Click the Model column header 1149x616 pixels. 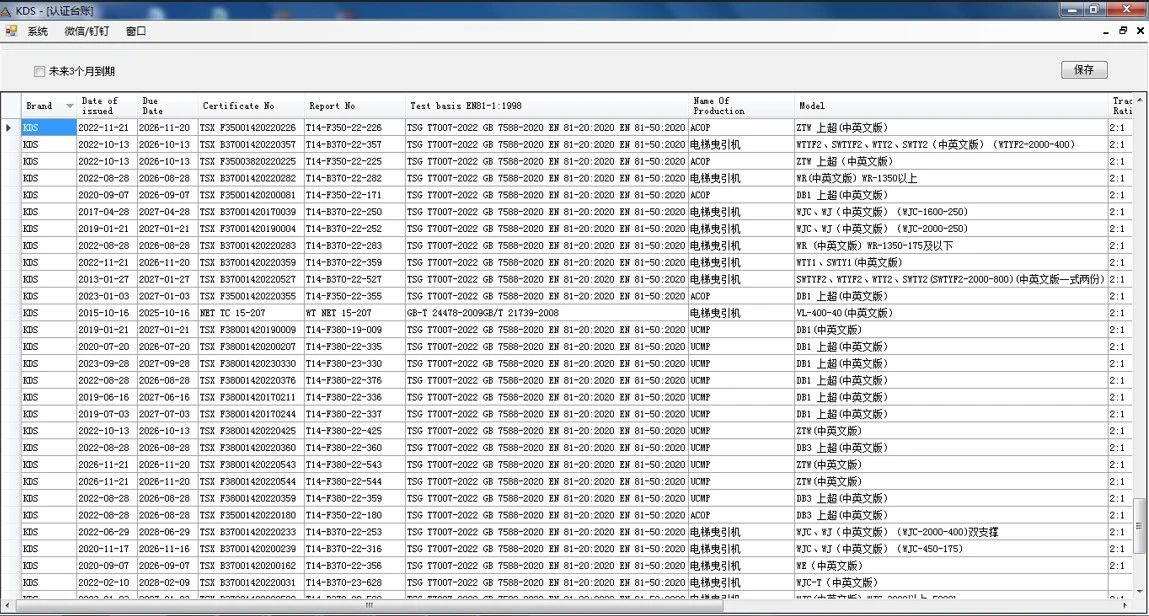coord(950,106)
